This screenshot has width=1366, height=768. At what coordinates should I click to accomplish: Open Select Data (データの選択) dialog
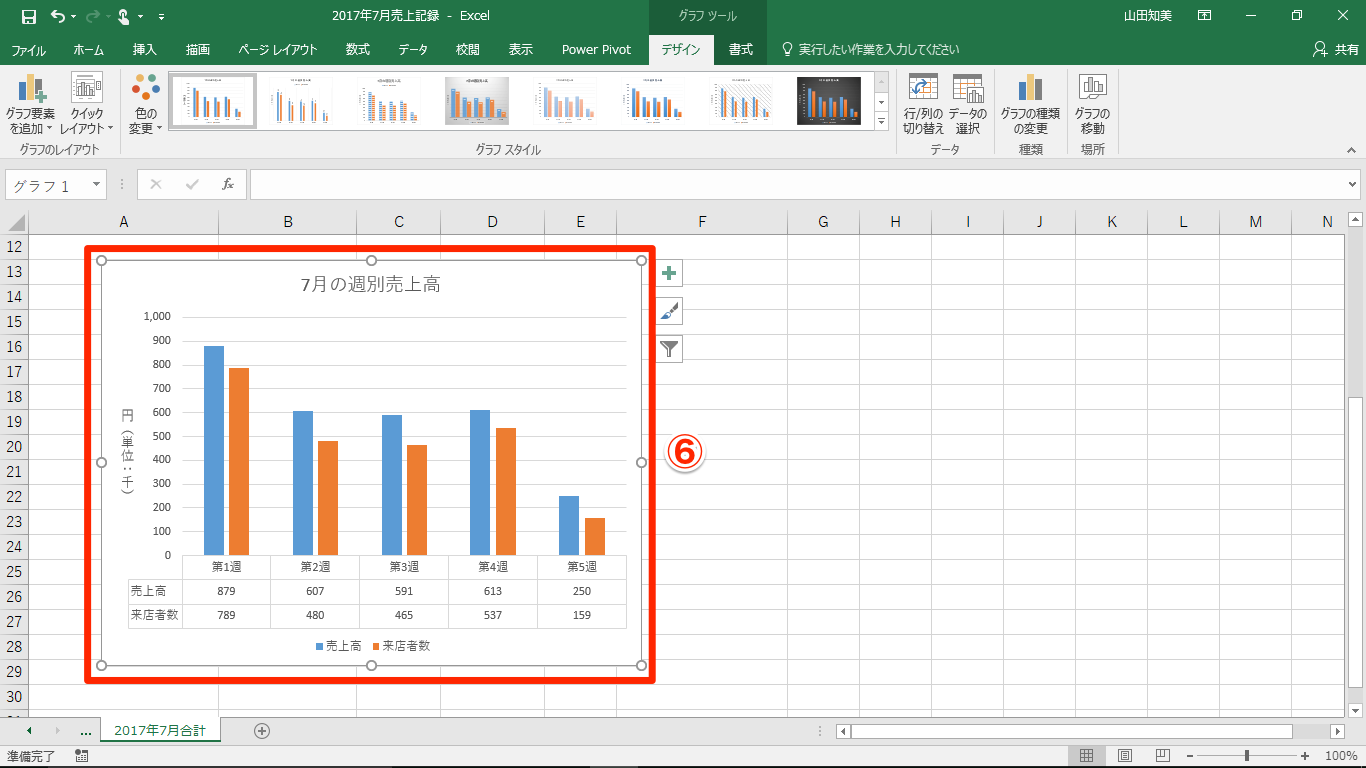click(x=968, y=105)
